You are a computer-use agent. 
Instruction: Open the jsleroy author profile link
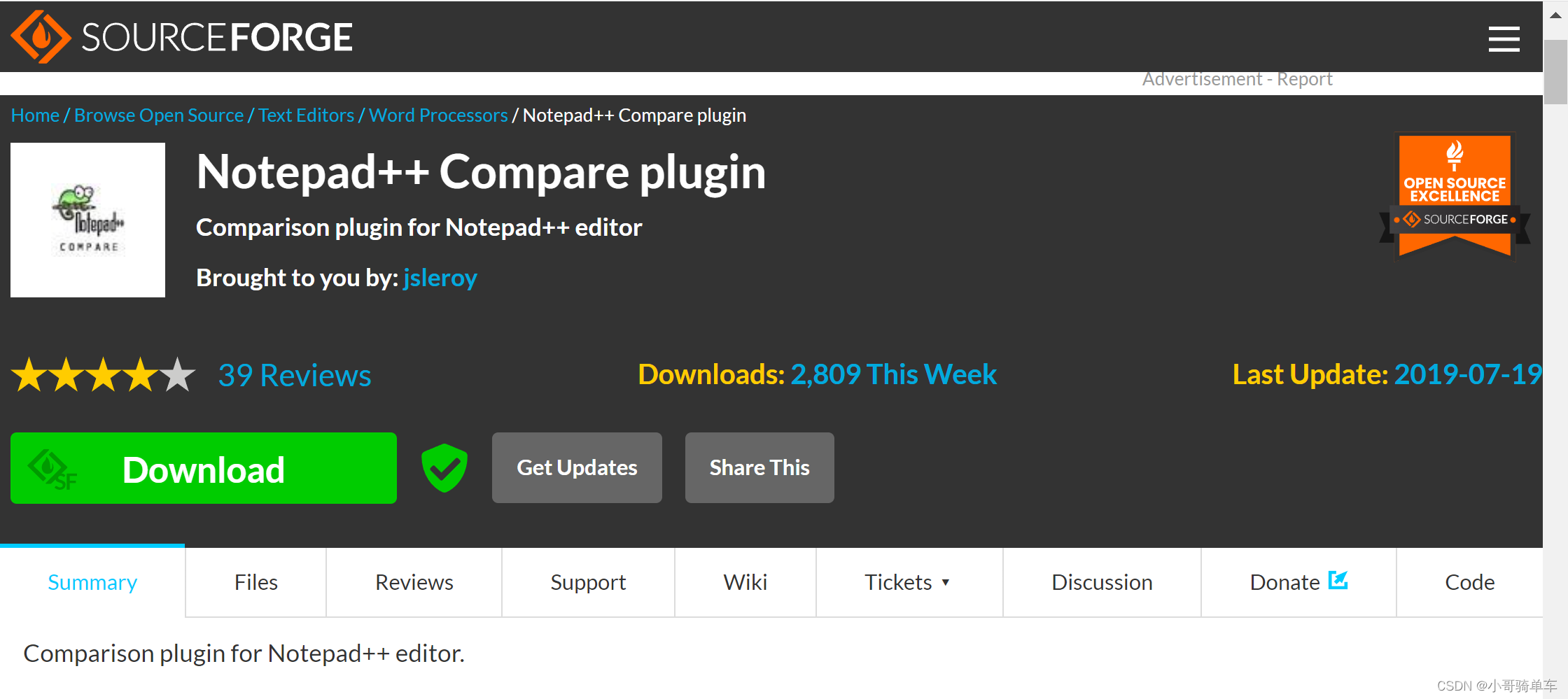click(x=440, y=278)
